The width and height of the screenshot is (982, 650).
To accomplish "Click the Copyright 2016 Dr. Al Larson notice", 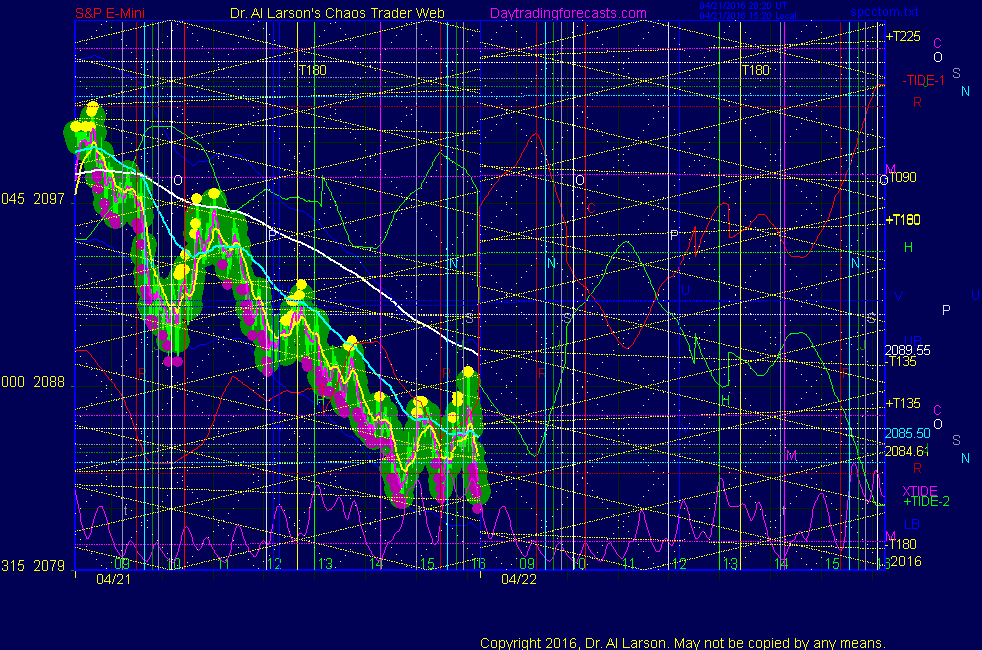I will [x=683, y=643].
